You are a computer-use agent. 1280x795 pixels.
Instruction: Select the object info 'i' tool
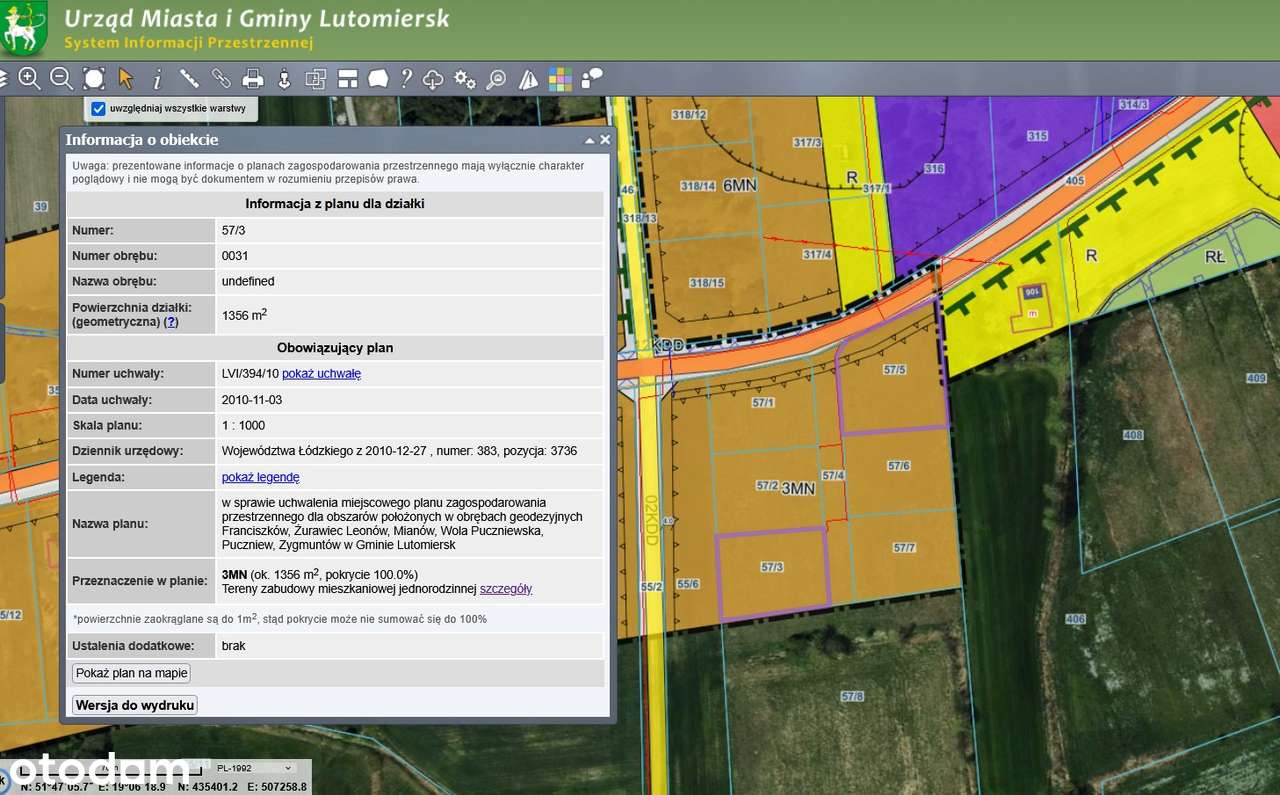(157, 78)
